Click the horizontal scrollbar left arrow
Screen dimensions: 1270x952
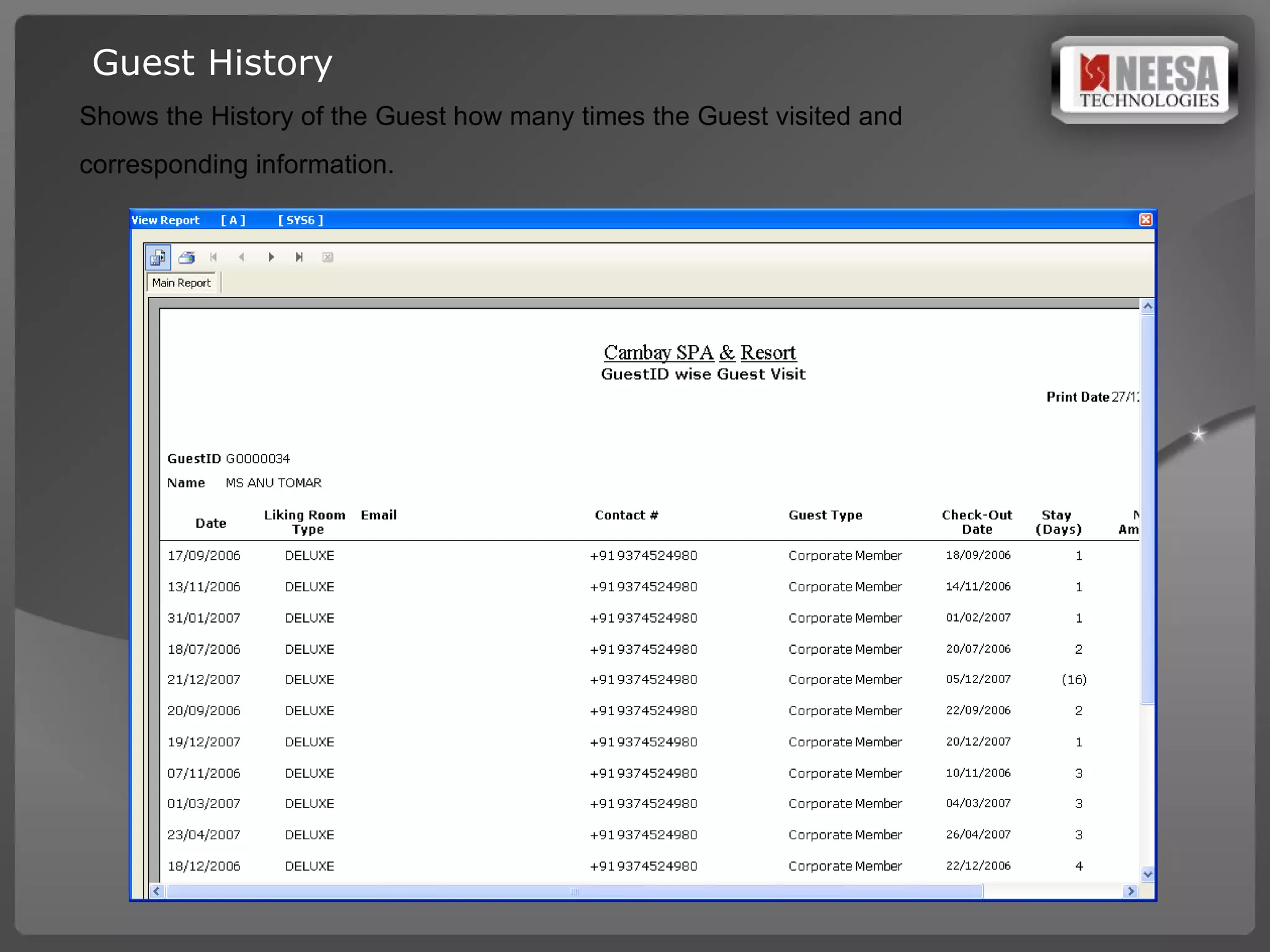pos(157,891)
